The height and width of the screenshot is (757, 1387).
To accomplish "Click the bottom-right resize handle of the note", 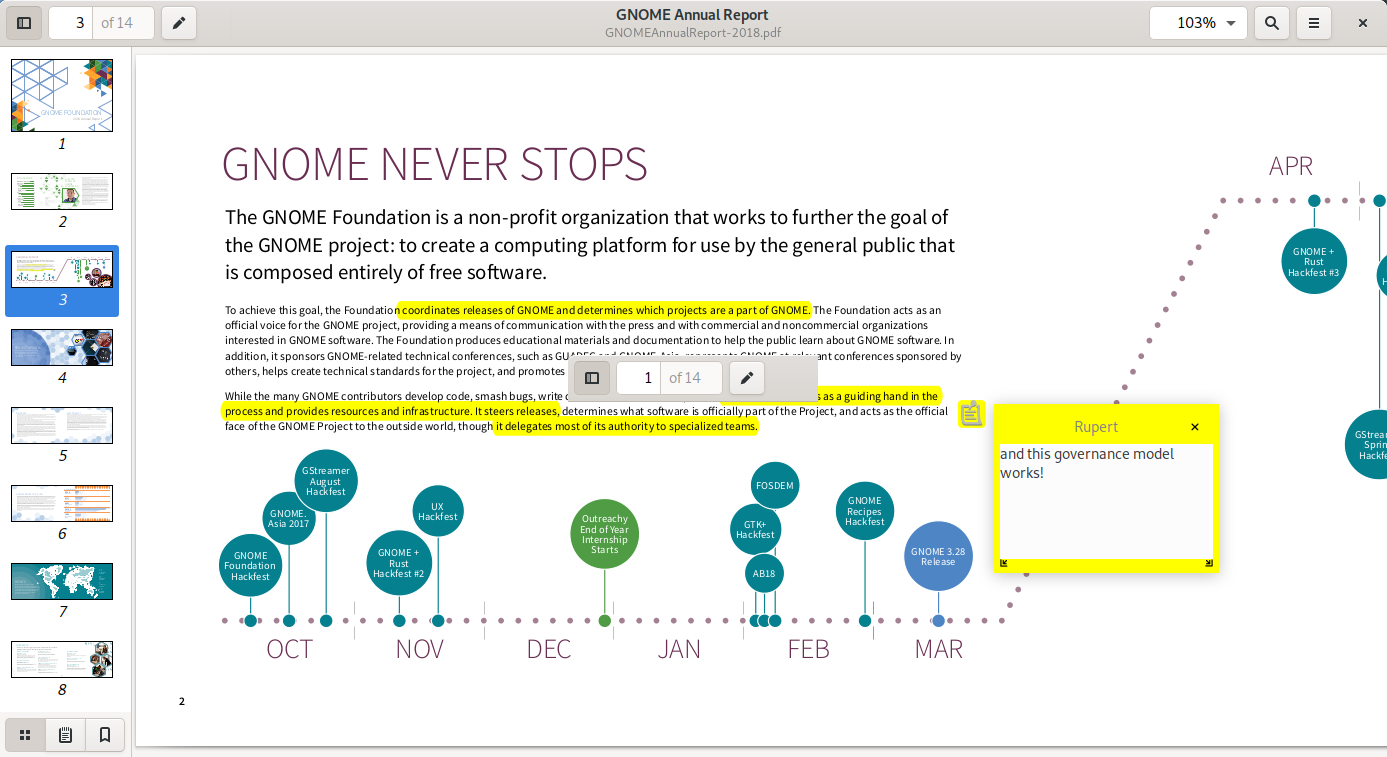I will tap(1208, 563).
